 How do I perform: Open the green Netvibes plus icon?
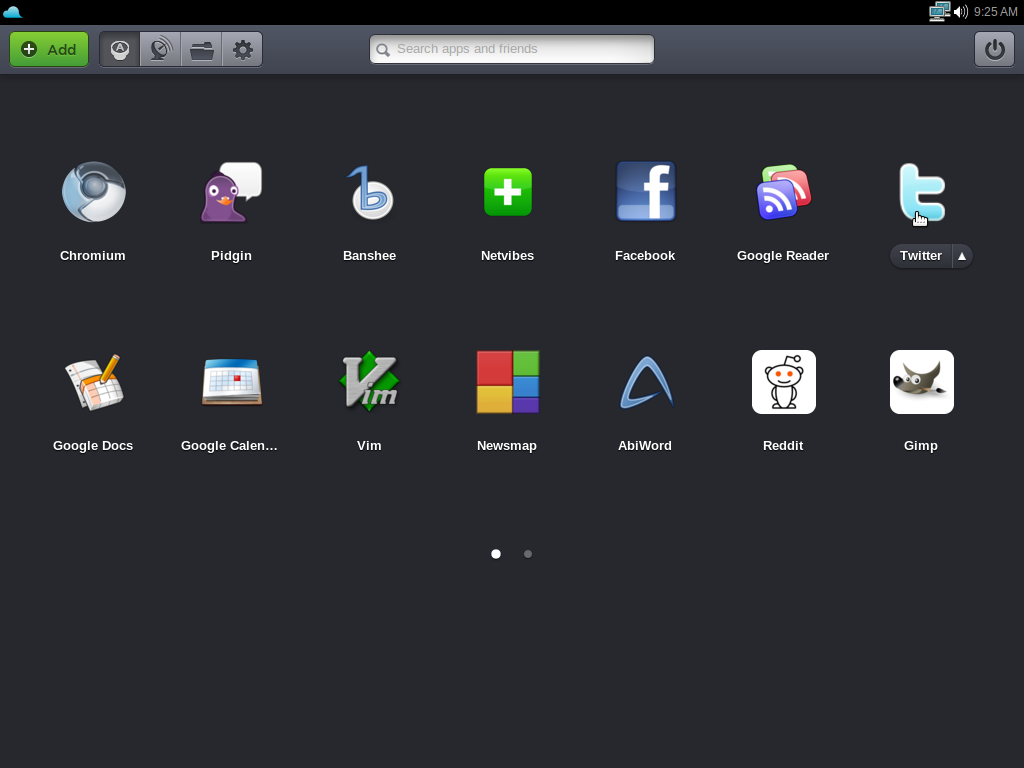(x=507, y=192)
